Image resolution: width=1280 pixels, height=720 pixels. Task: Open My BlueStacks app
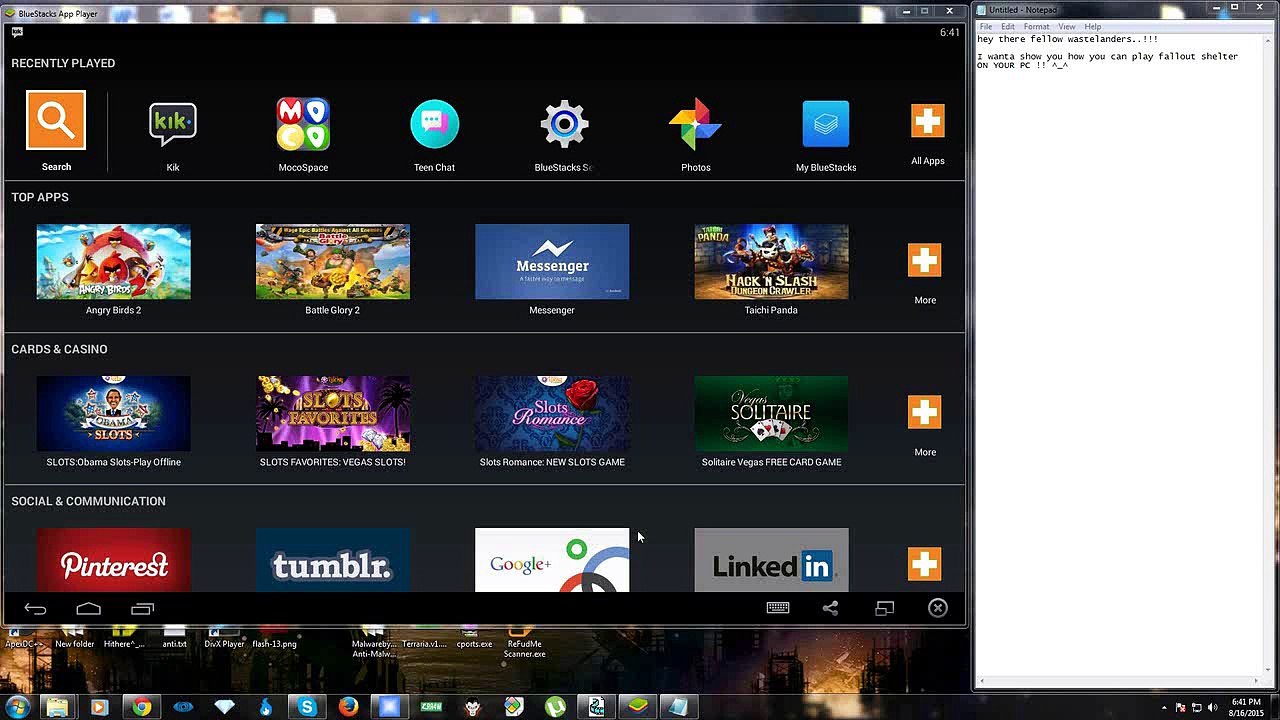826,124
